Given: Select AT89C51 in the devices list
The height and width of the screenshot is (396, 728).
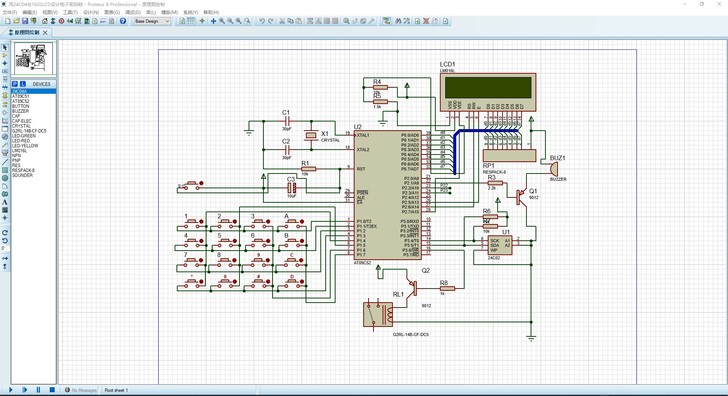Looking at the screenshot, I should (20, 96).
